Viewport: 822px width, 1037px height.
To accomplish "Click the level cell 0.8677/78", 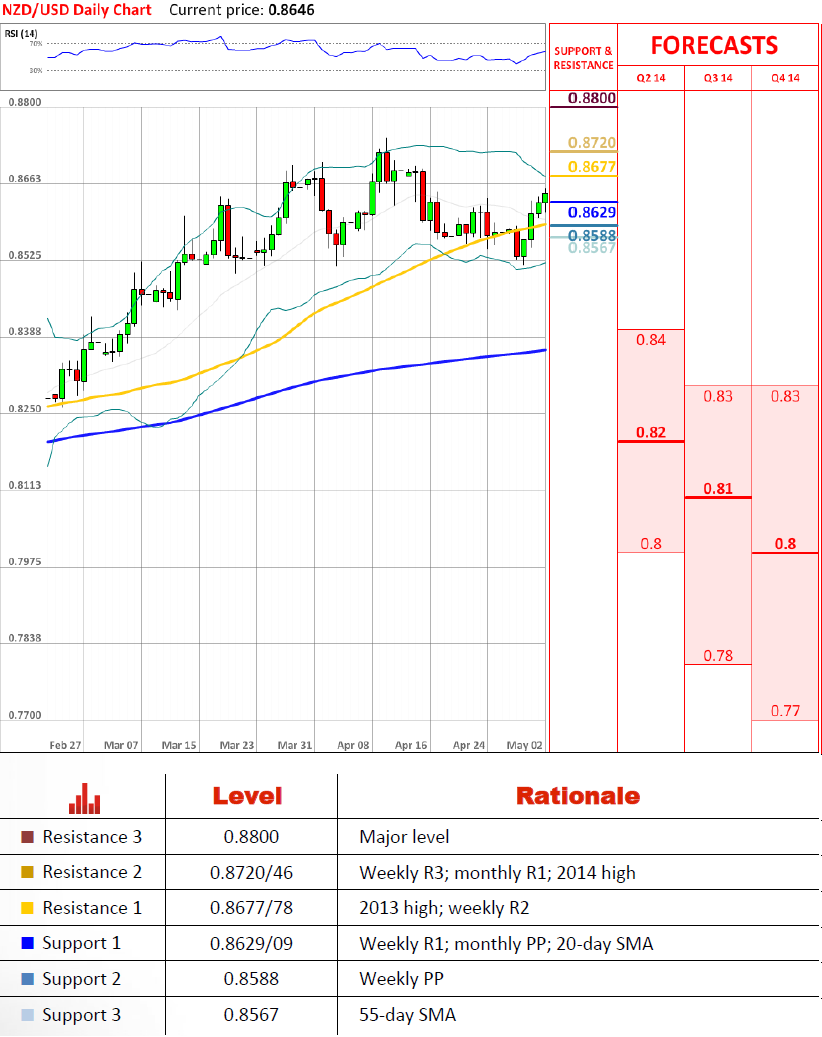I will (251, 908).
